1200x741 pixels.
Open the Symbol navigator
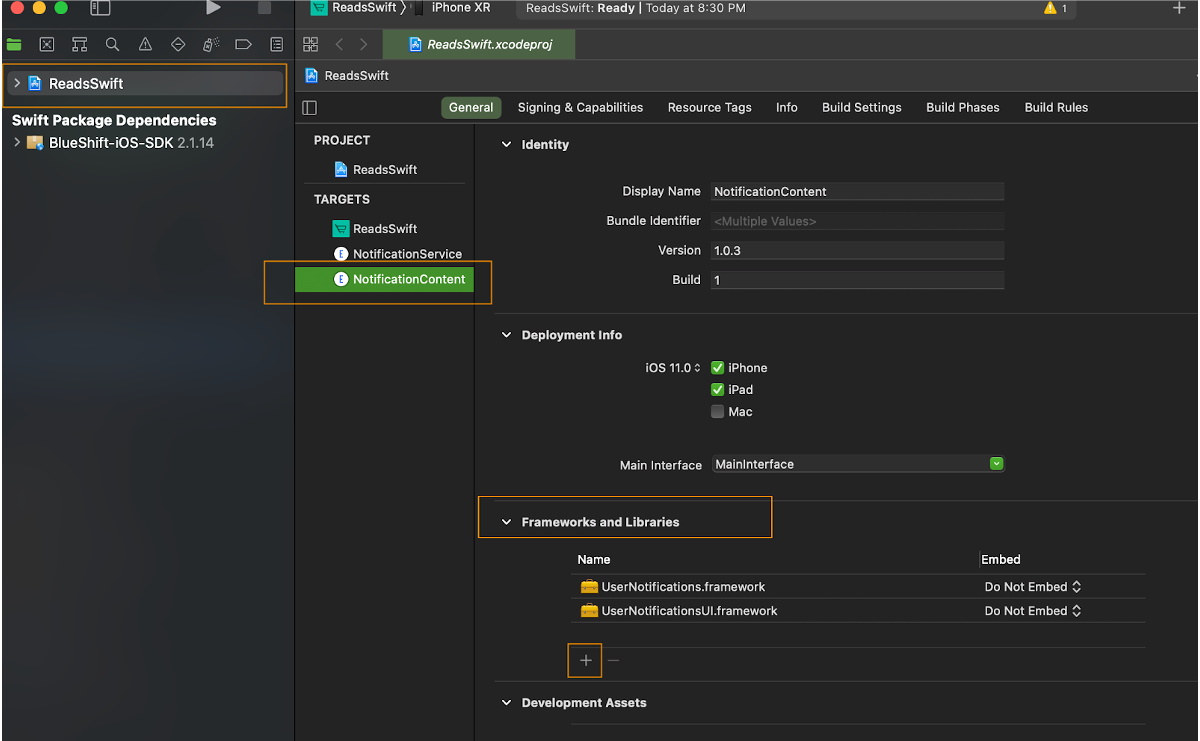tap(79, 44)
